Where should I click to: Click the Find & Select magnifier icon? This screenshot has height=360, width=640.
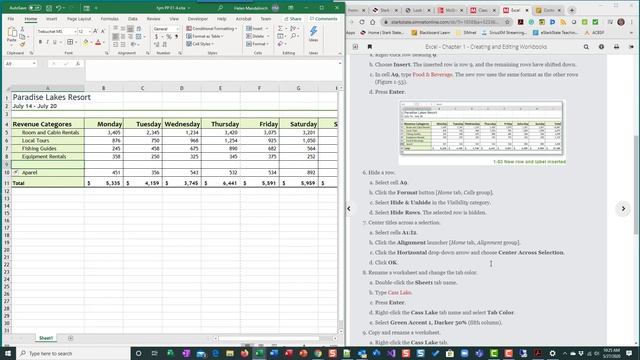coord(293,36)
